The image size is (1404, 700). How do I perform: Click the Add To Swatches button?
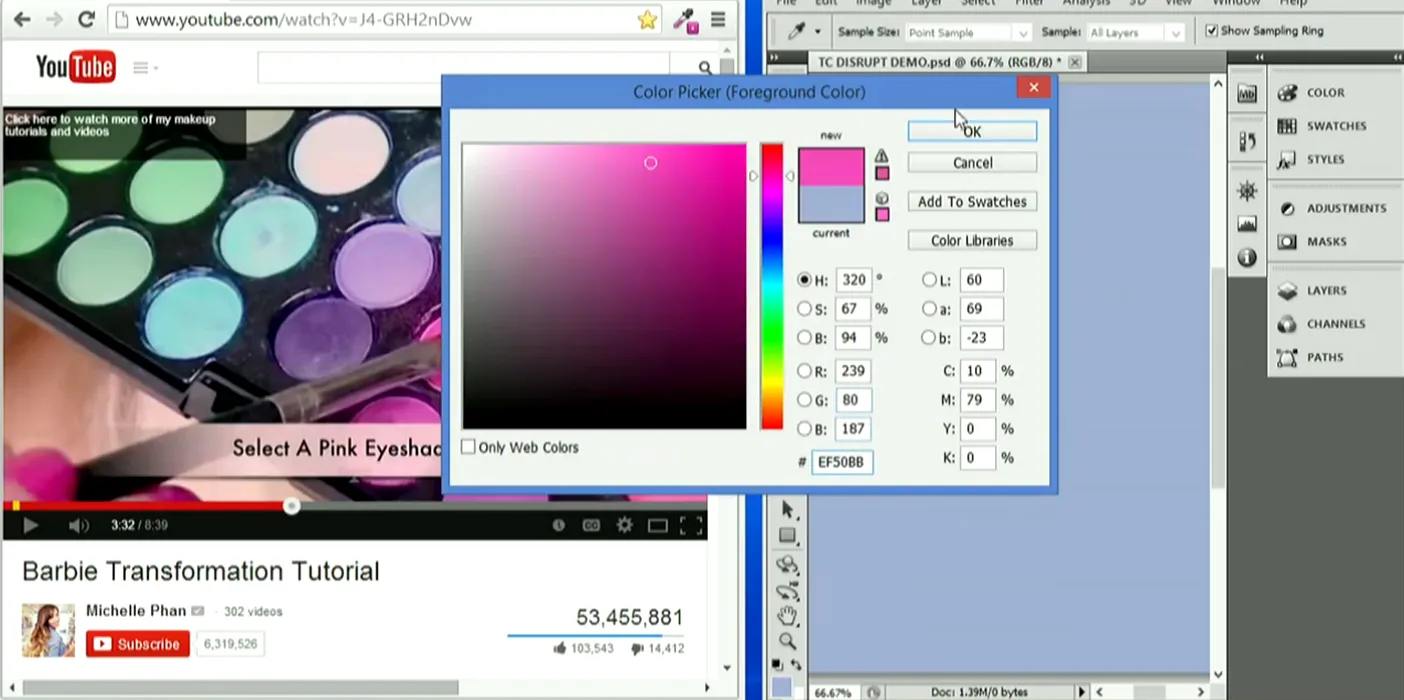(972, 202)
